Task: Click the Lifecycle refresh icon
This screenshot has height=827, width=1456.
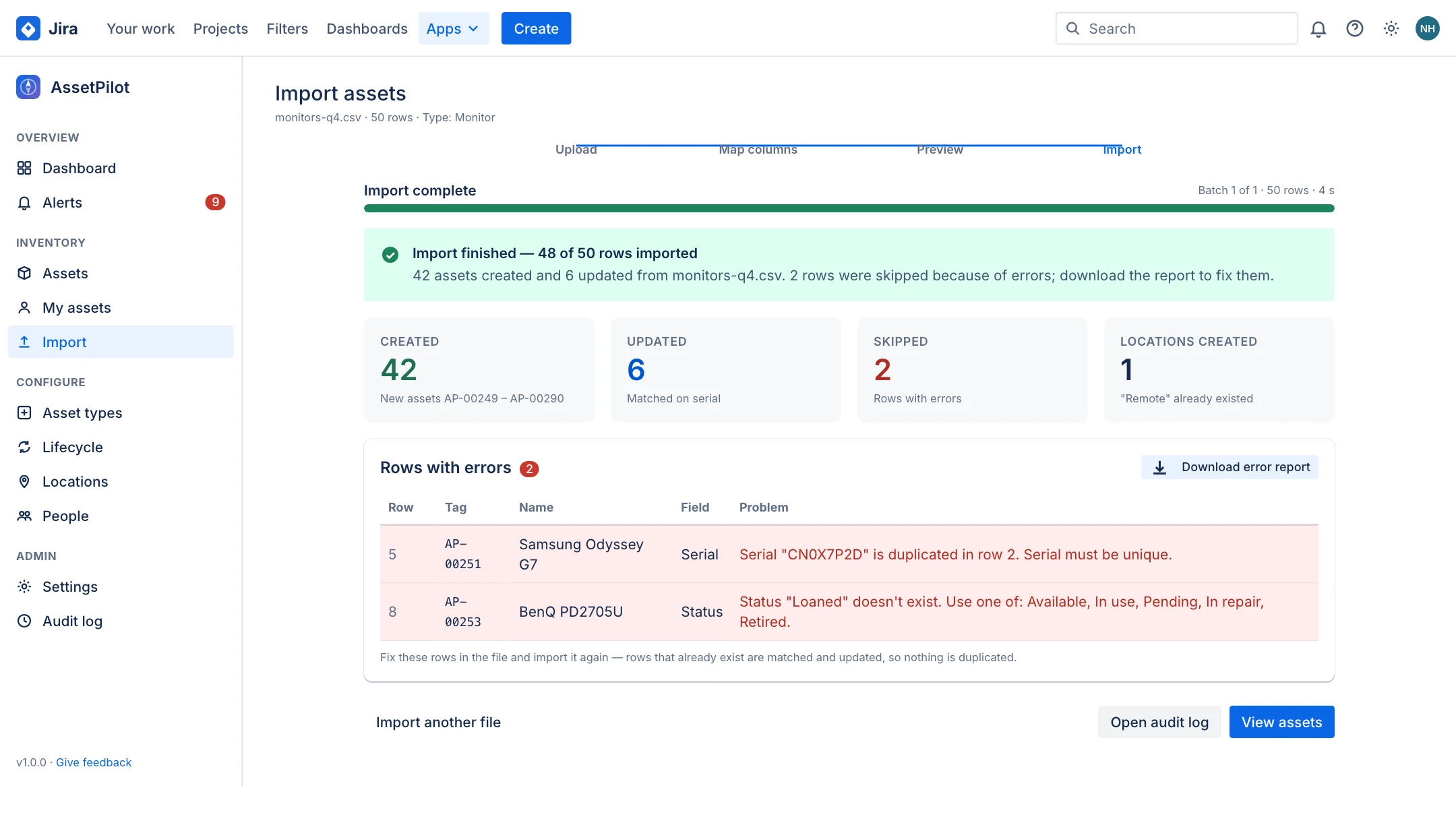Action: (x=24, y=447)
